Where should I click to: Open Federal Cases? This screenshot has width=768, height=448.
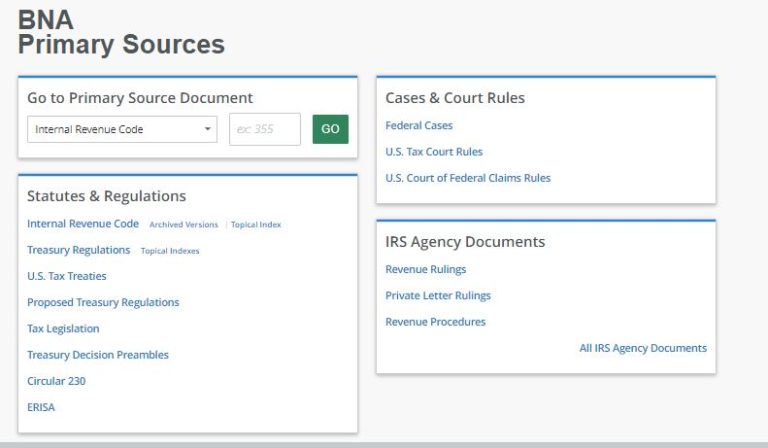pos(419,126)
